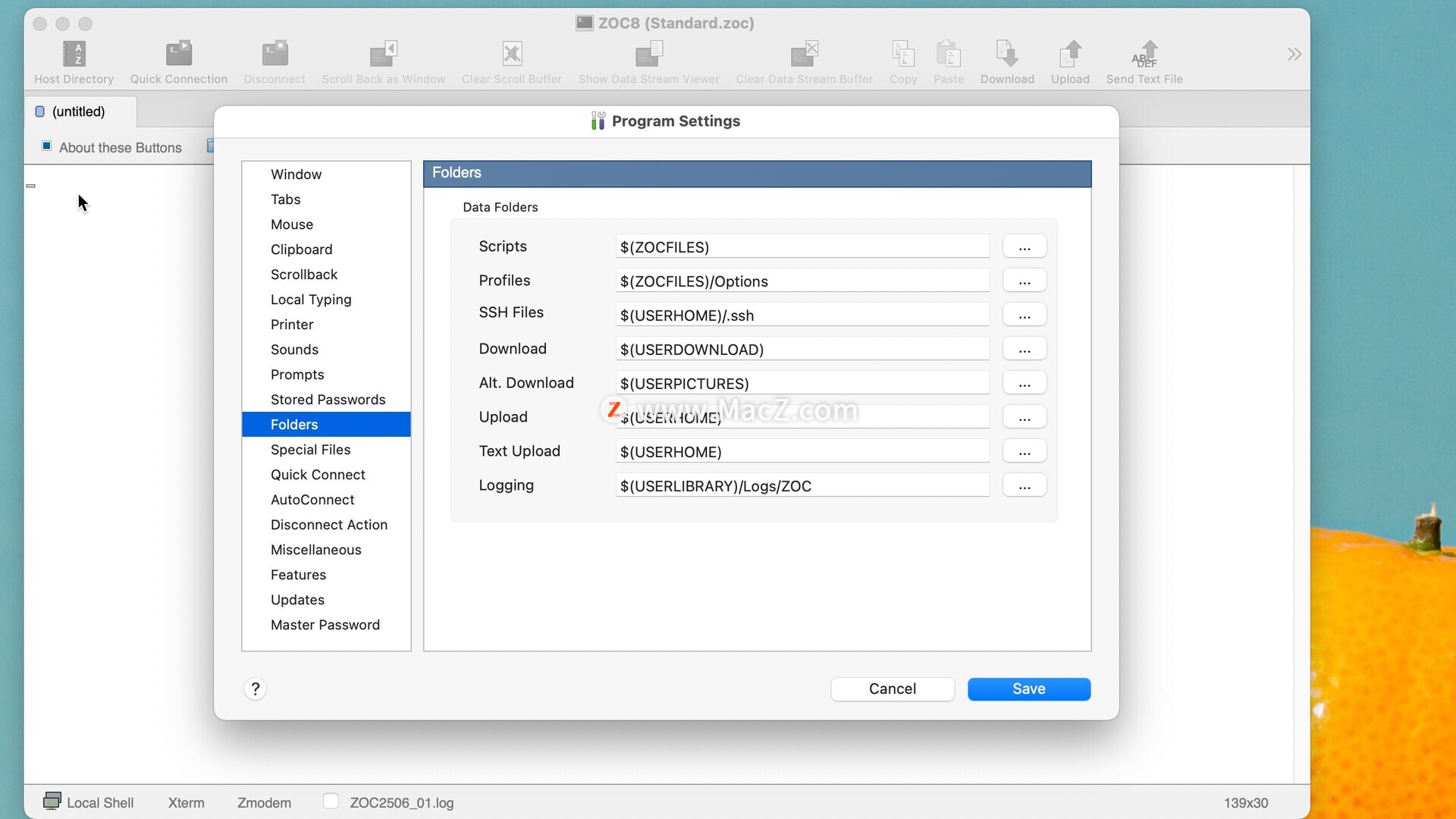Click the Save button
The width and height of the screenshot is (1456, 819).
point(1029,689)
